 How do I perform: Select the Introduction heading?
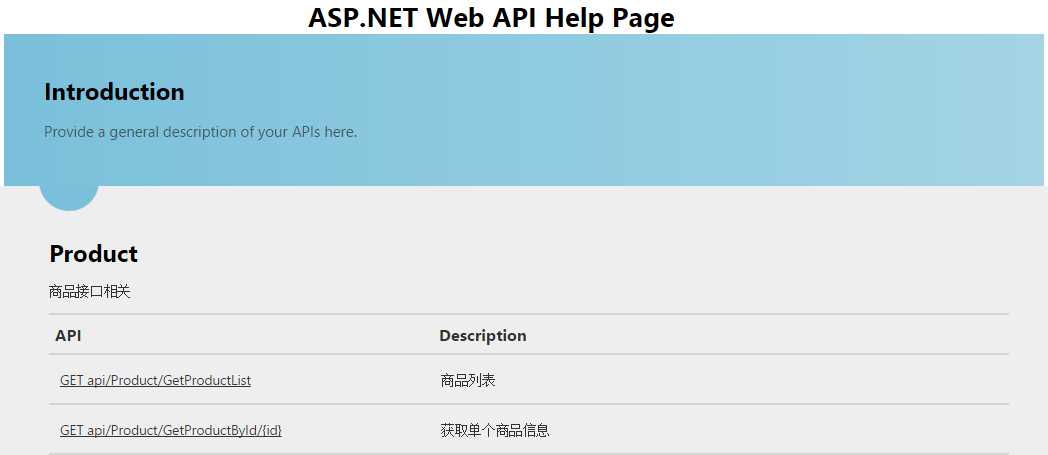114,92
